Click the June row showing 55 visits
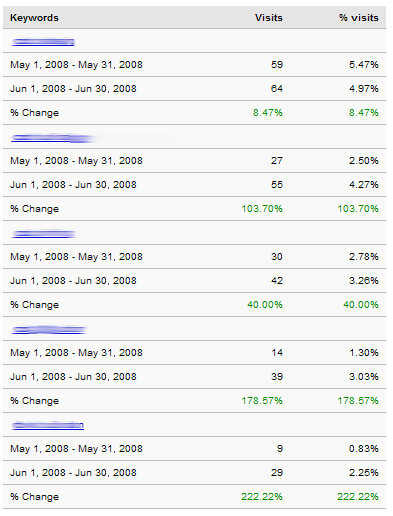 point(195,185)
